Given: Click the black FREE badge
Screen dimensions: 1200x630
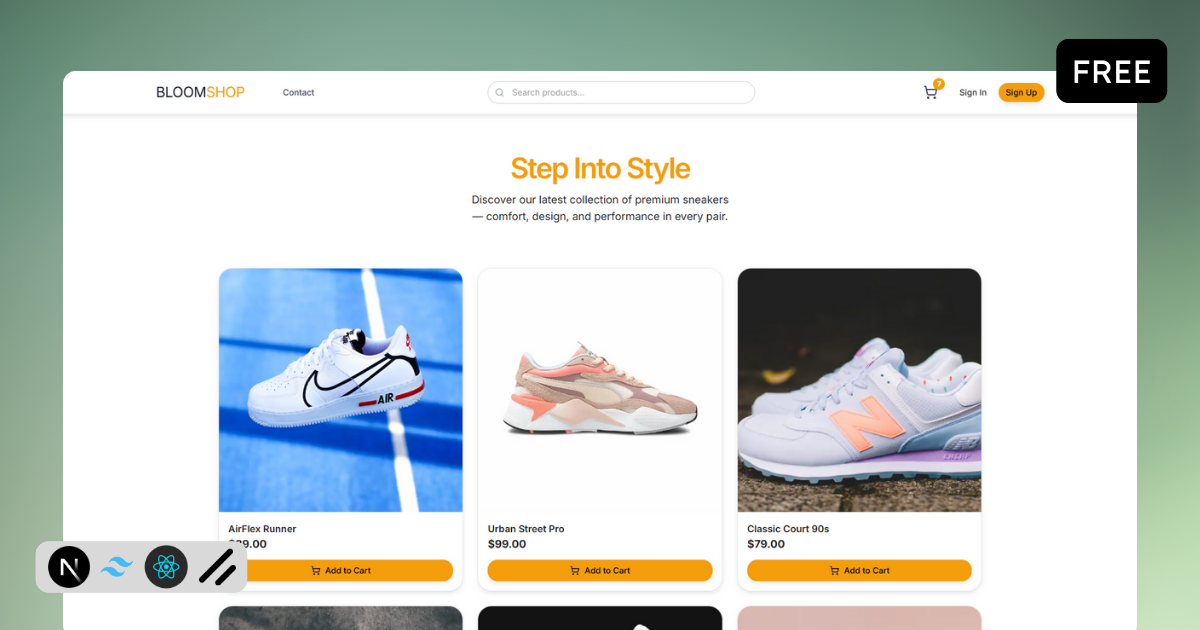Looking at the screenshot, I should [x=1111, y=71].
